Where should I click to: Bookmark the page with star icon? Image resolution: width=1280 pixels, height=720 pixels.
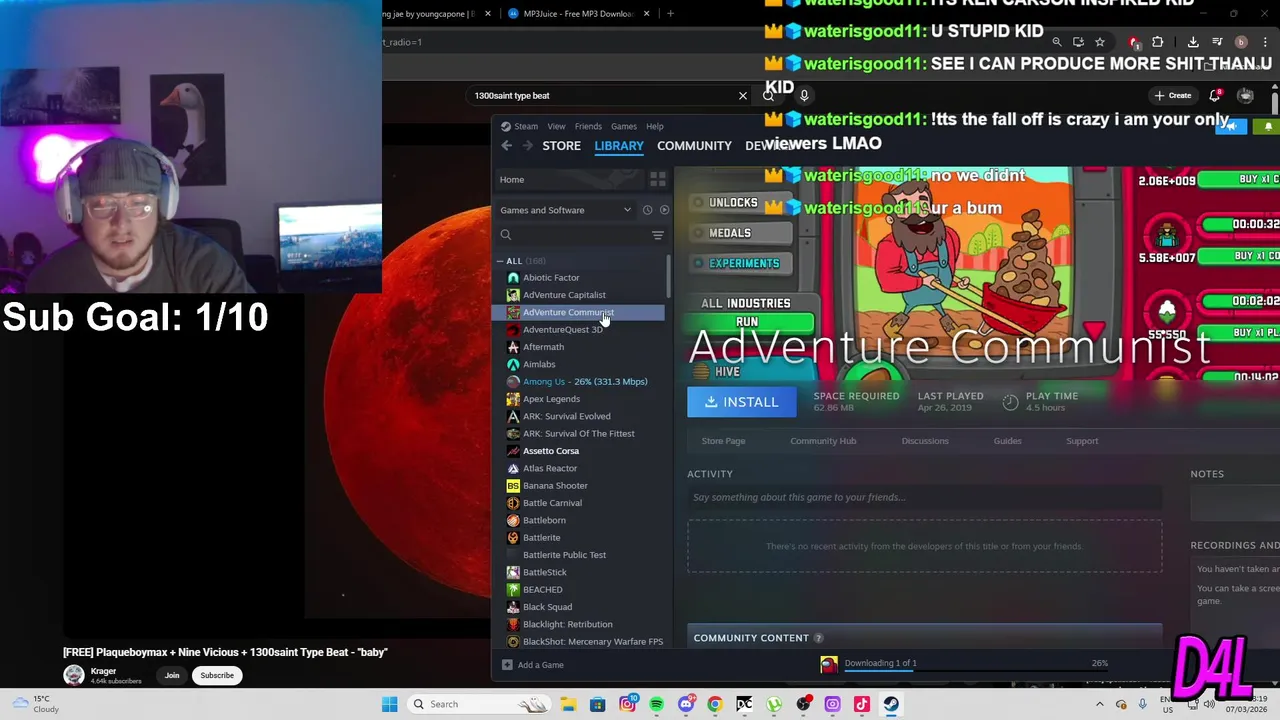click(1100, 42)
